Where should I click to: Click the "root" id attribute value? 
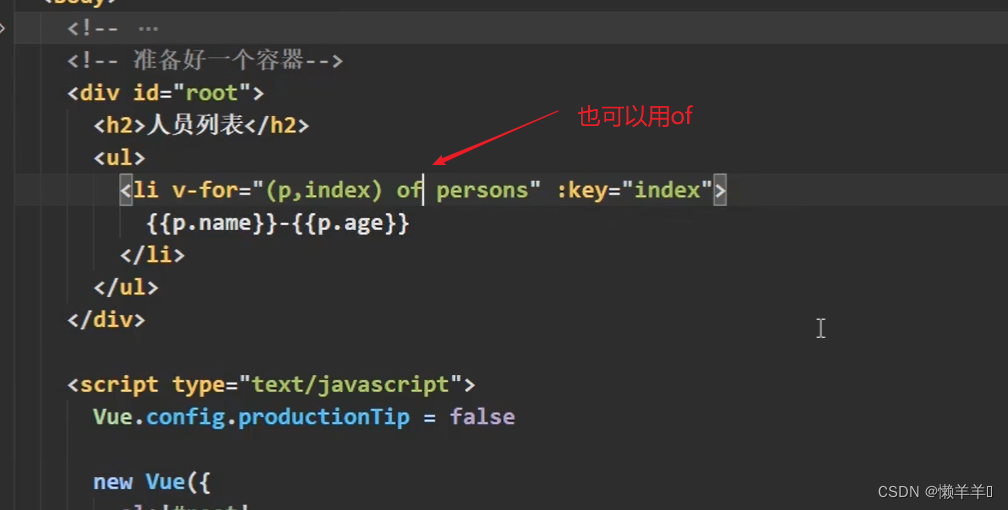pyautogui.click(x=212, y=93)
